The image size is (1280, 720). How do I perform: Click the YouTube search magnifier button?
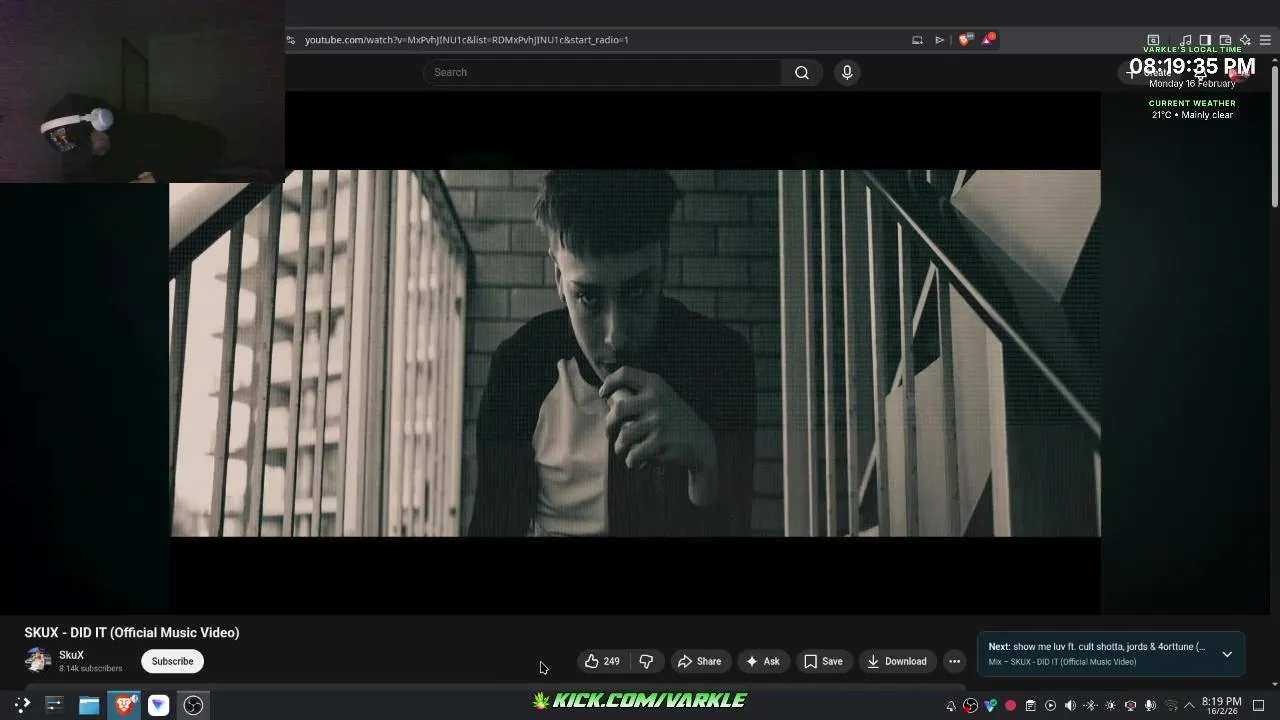click(801, 72)
